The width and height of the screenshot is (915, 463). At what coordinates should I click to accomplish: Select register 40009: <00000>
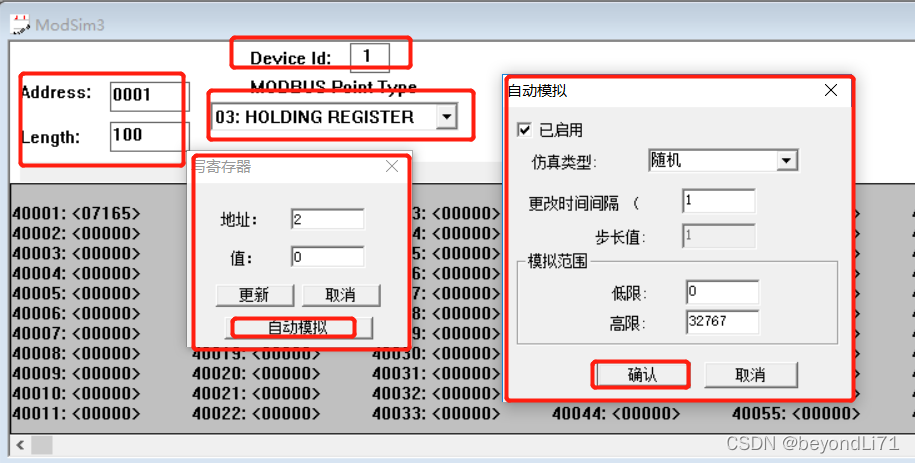pos(76,373)
